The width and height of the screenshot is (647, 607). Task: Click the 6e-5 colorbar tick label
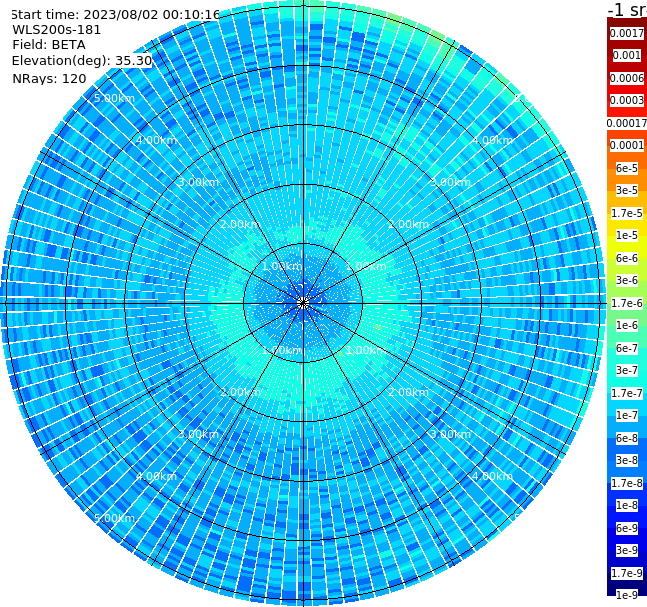(627, 168)
